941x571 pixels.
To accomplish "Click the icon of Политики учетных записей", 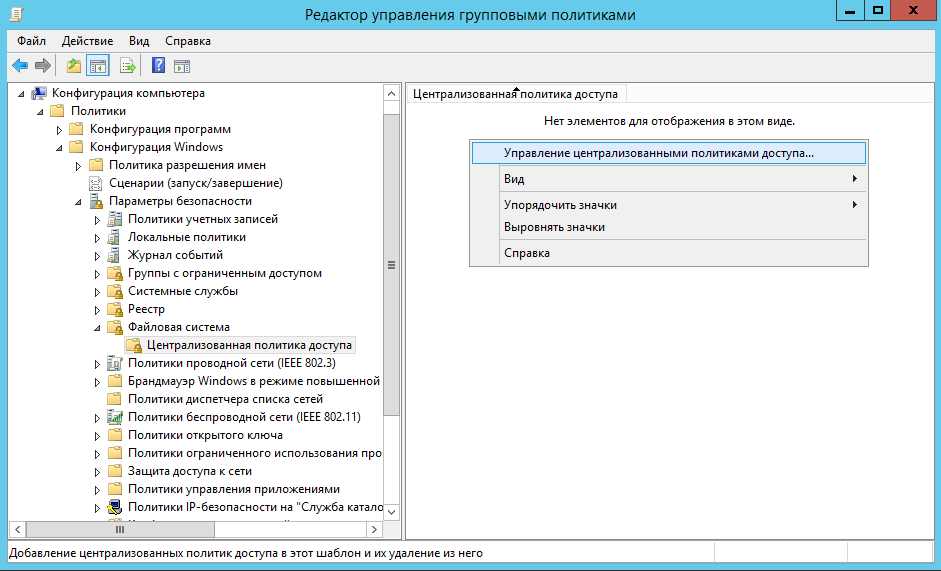I will (x=115, y=219).
